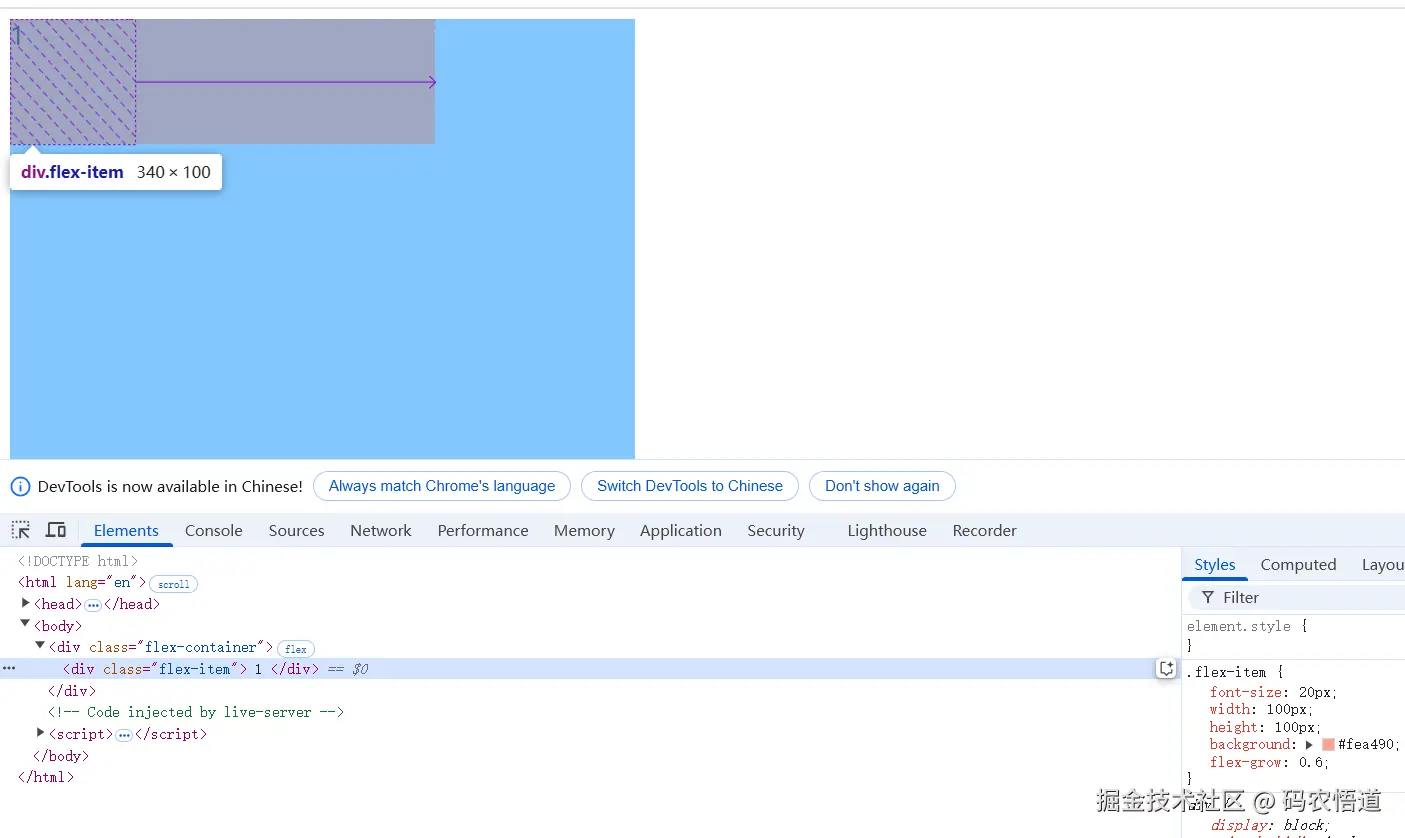Select the Styles sidebar tab
Screen dimensions: 1405x838
(x=1215, y=565)
